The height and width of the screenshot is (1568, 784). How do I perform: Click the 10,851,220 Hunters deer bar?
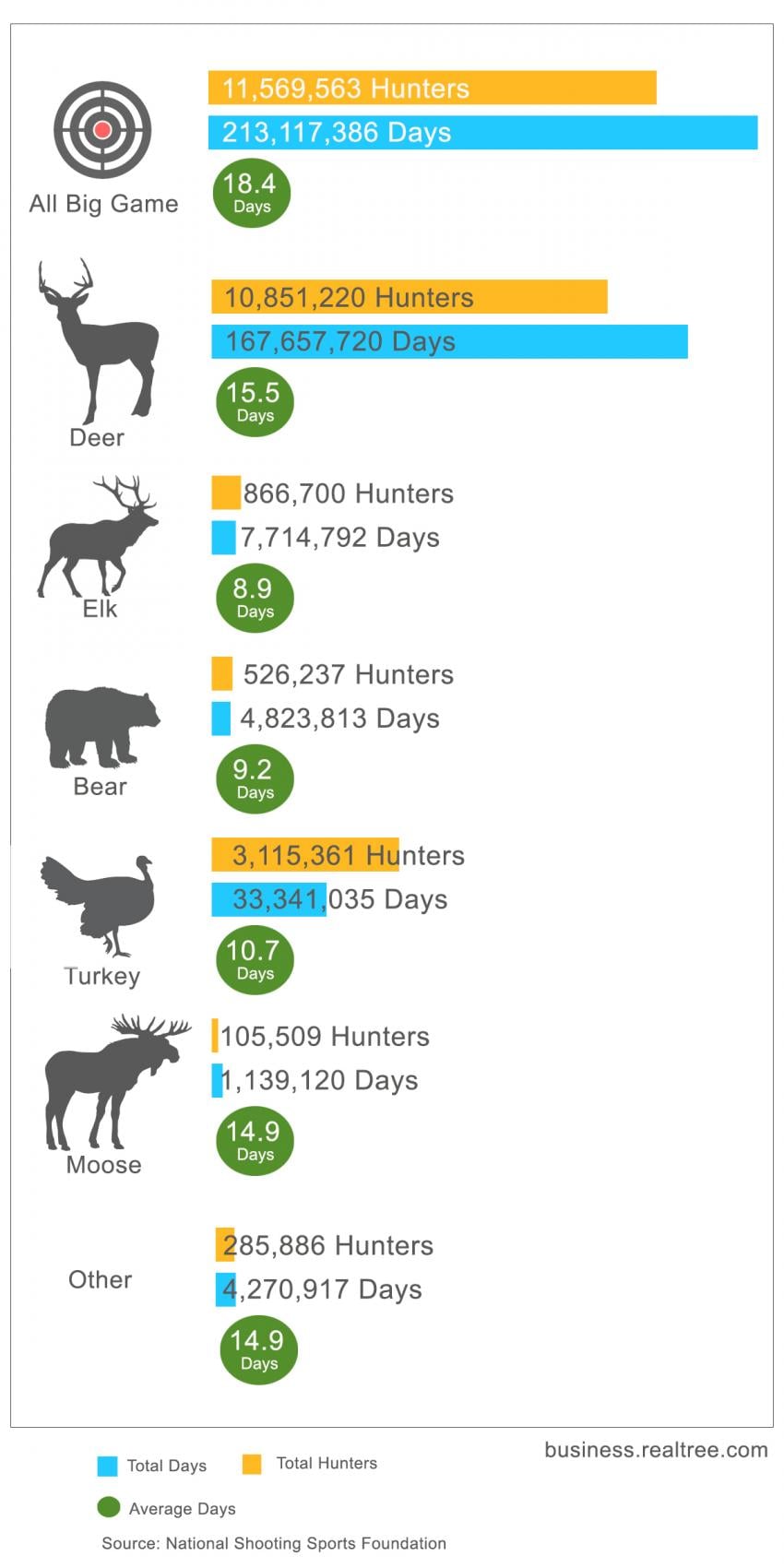[409, 297]
